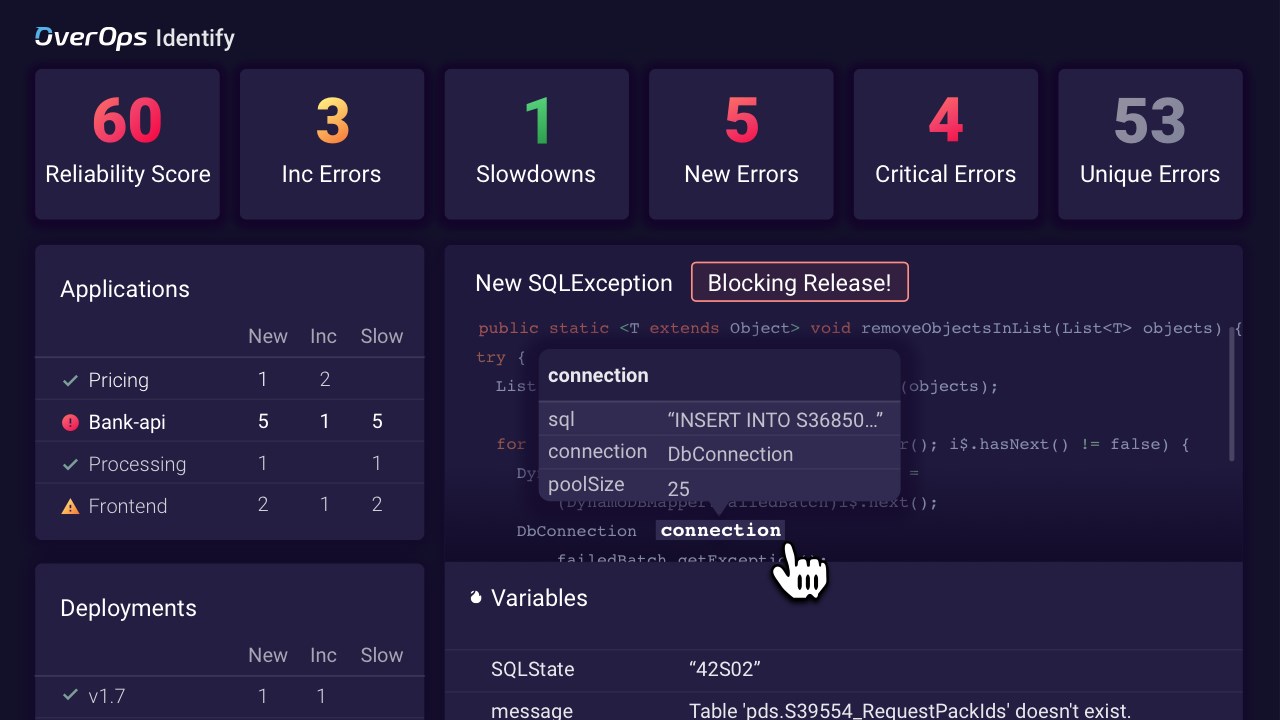
Task: Open the Inc Errors card
Action: coord(332,144)
